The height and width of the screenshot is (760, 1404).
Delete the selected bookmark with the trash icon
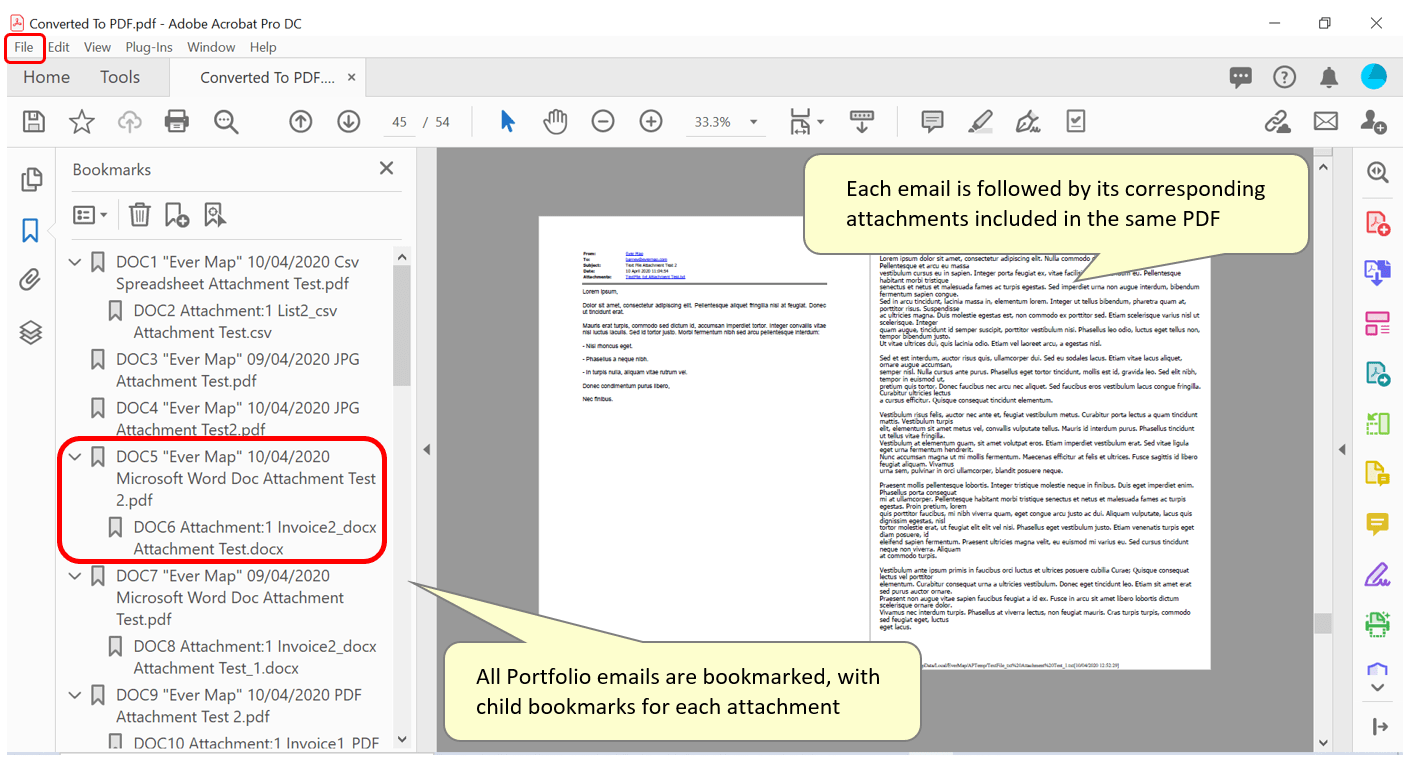click(x=140, y=214)
